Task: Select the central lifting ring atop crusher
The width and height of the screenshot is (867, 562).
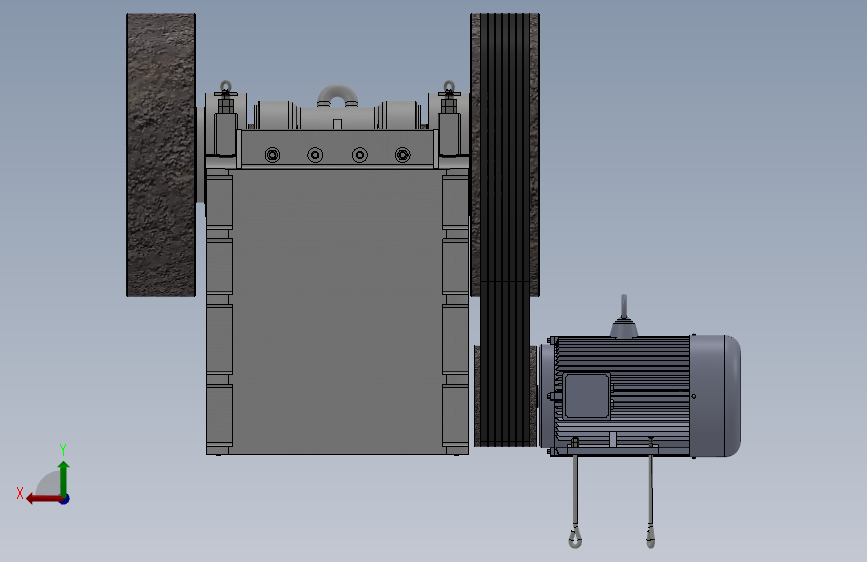Action: [337, 95]
